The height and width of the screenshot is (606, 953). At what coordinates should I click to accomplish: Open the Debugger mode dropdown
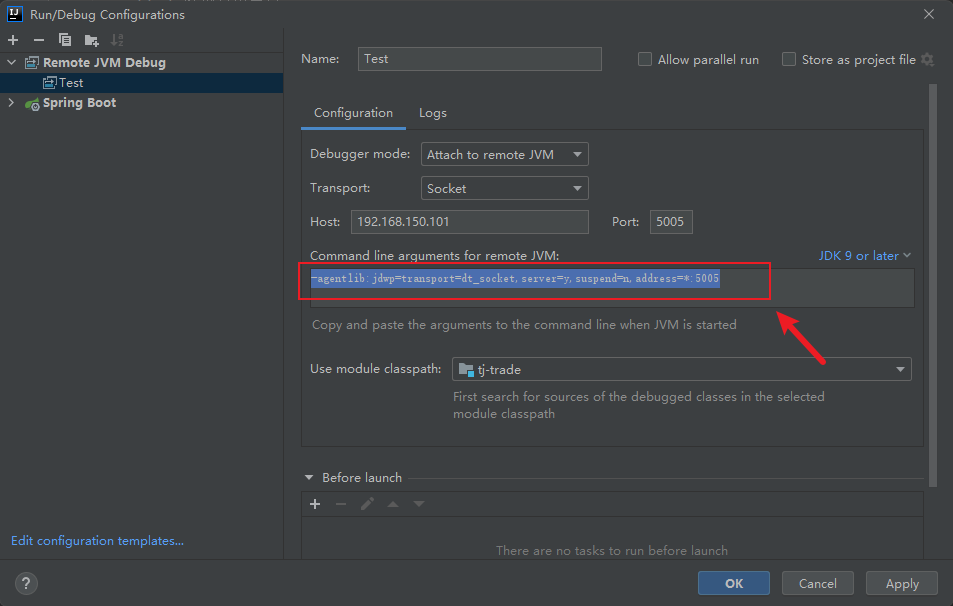504,155
